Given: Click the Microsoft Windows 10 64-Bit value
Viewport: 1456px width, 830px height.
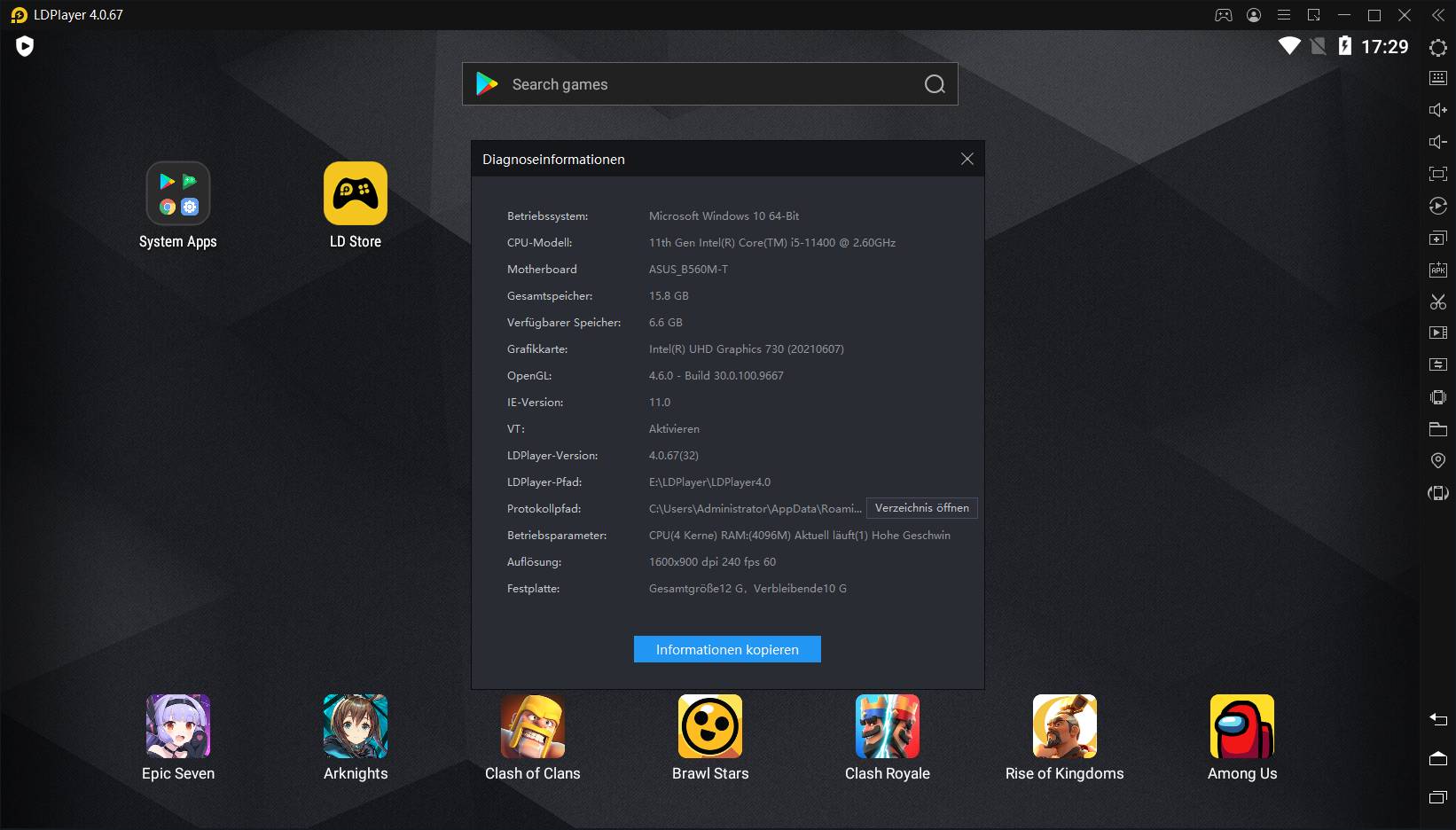Looking at the screenshot, I should (x=724, y=215).
